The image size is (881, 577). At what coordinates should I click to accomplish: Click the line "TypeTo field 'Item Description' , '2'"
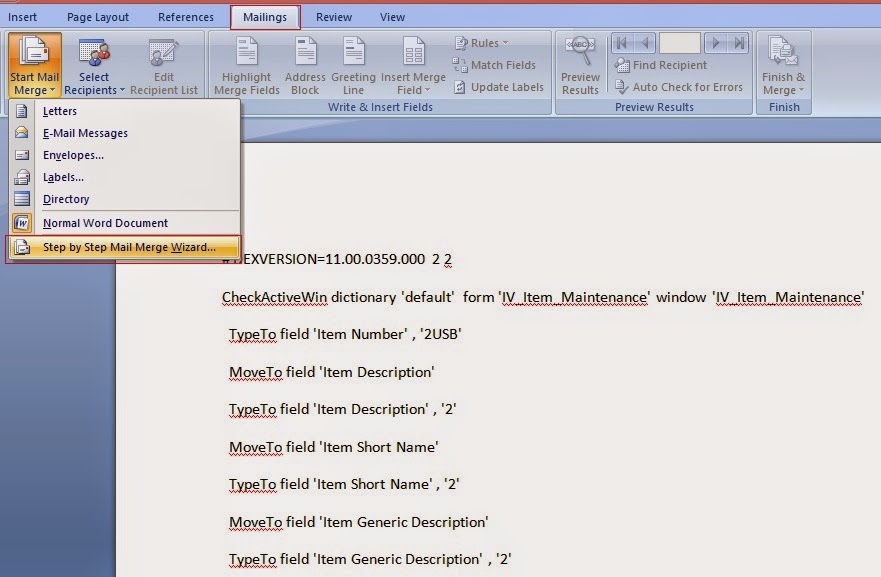343,409
